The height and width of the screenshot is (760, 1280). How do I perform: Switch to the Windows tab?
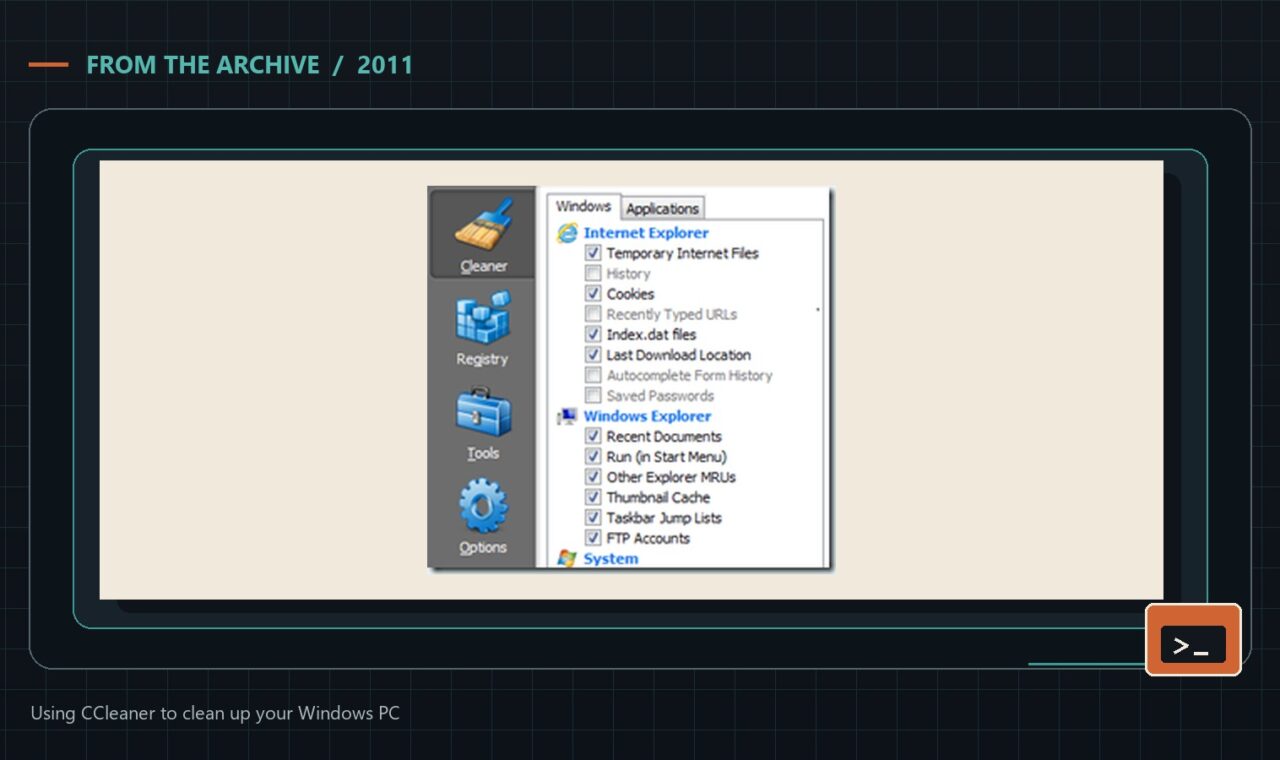coord(584,206)
